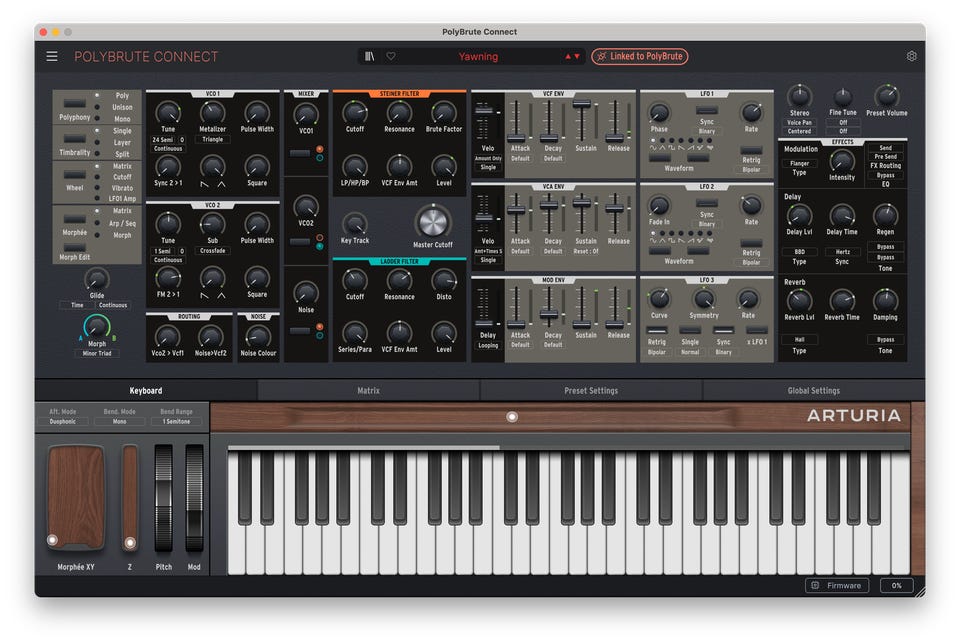Image resolution: width=960 pixels, height=643 pixels.
Task: Click the preset name Yawning
Action: tap(478, 56)
